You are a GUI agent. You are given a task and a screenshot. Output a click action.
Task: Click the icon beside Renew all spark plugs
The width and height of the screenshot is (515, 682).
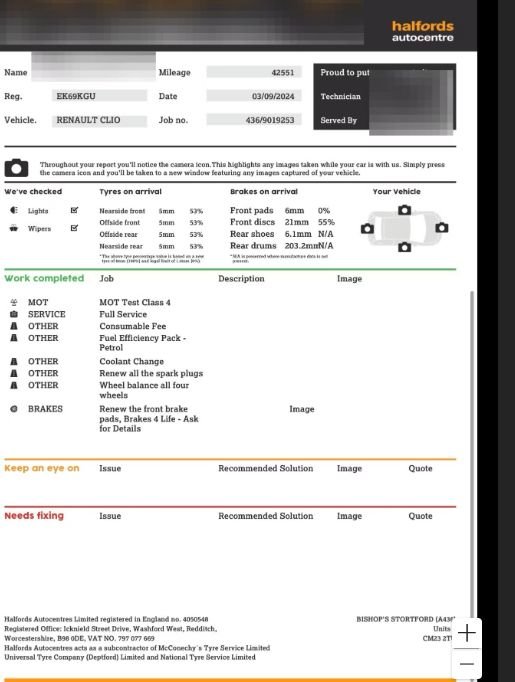click(x=14, y=373)
